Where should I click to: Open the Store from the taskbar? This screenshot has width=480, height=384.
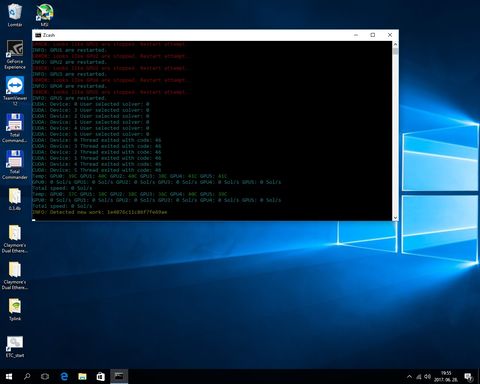tap(101, 377)
